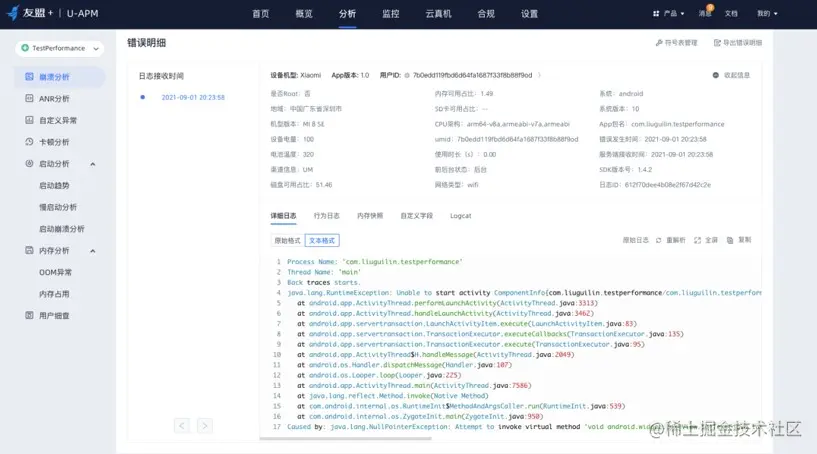The image size is (817, 454).
Task: Open the 文档 link
Action: [x=731, y=14]
